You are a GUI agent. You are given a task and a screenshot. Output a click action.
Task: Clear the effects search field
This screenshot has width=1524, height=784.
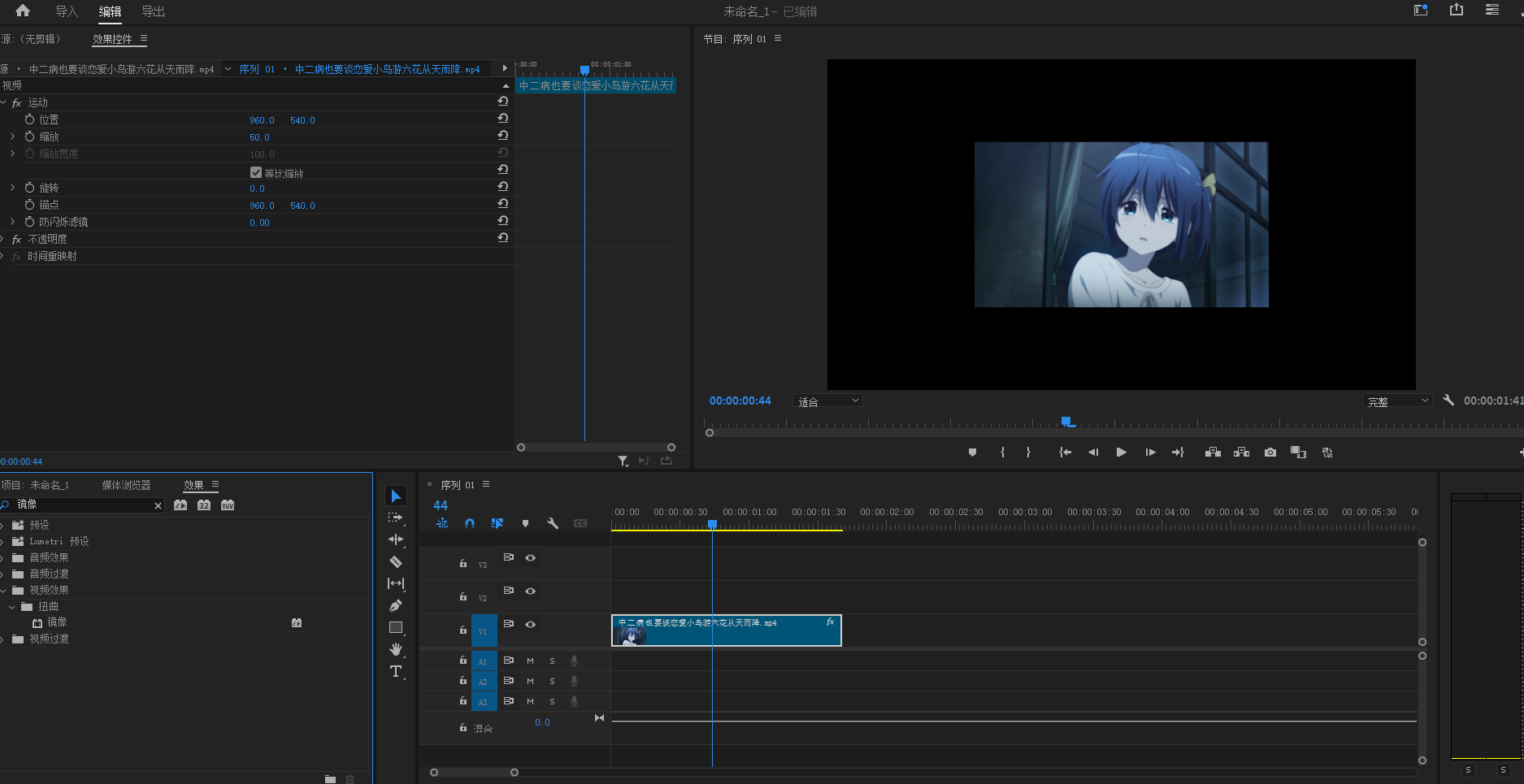click(158, 505)
